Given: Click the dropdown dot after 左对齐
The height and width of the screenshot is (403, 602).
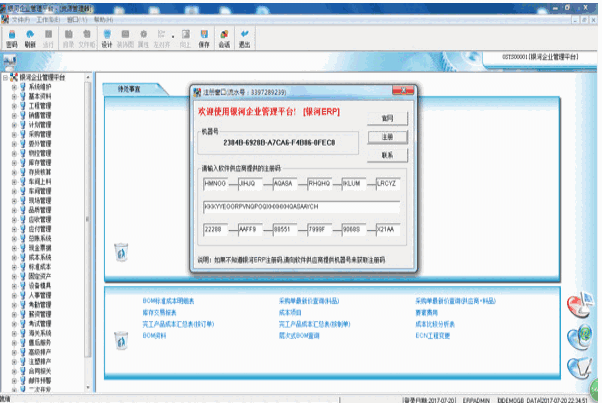Looking at the screenshot, I should point(173,37).
